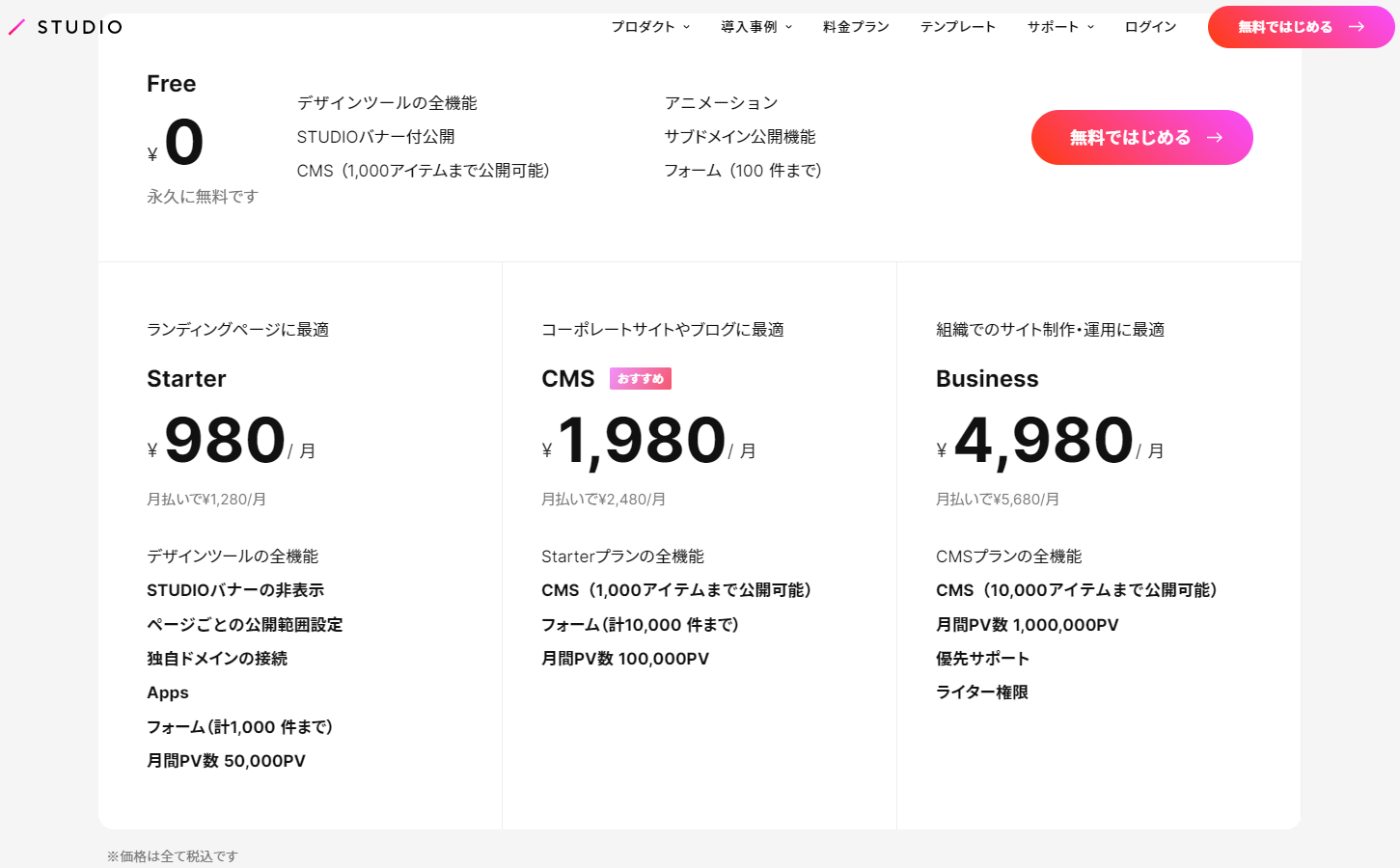Click the text 月払いで¥5,680/月
The image size is (1400, 868).
pyautogui.click(x=998, y=500)
